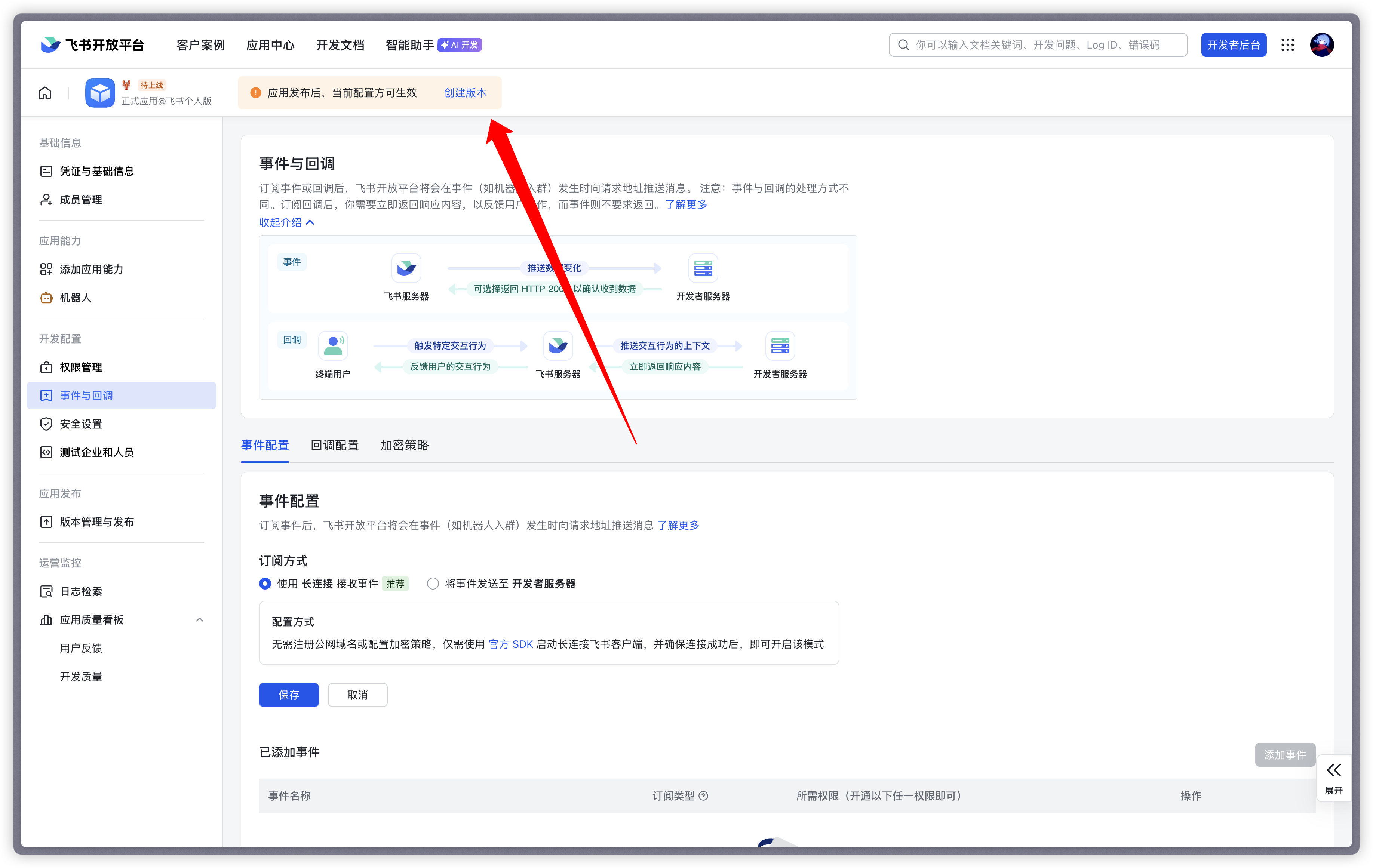
Task: Switch to the 加密策略 tab
Action: pos(404,445)
